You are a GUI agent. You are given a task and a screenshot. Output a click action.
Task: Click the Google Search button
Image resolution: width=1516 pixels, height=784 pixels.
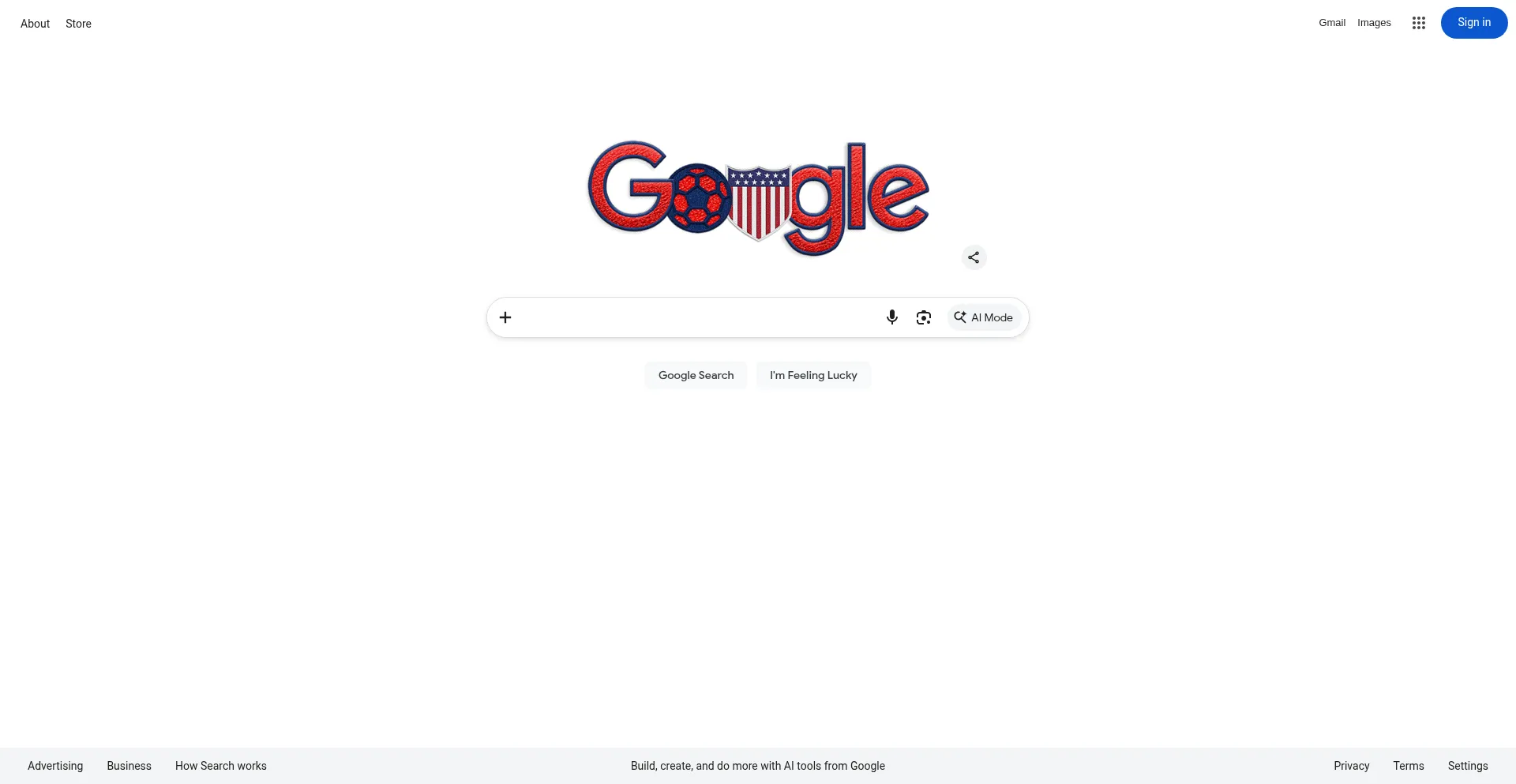[696, 375]
